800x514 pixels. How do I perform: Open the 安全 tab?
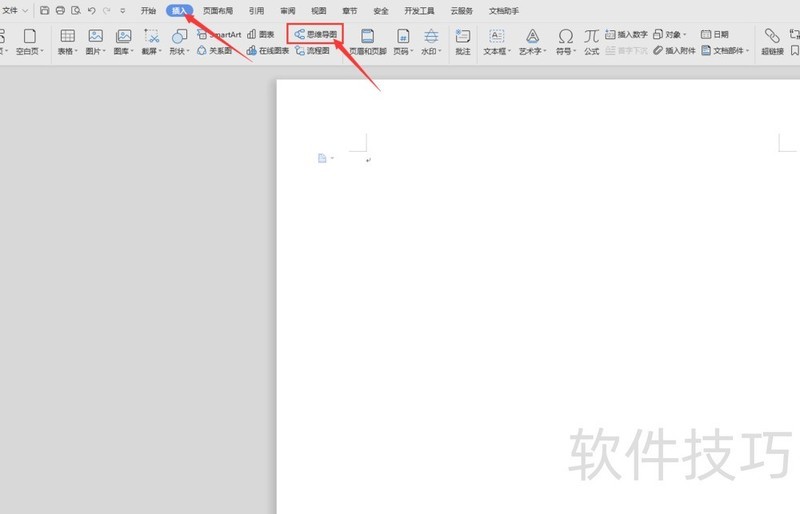(x=381, y=11)
